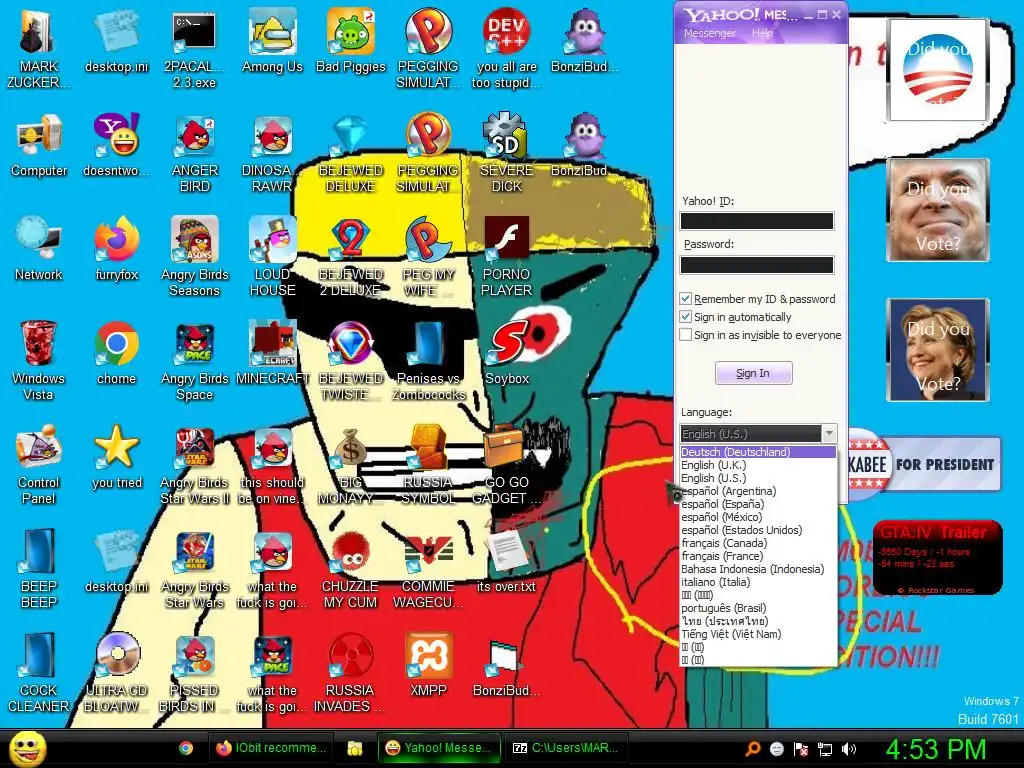Viewport: 1024px width, 768px height.
Task: Click the taskbar Chrome quick-launch icon
Action: pyautogui.click(x=185, y=748)
